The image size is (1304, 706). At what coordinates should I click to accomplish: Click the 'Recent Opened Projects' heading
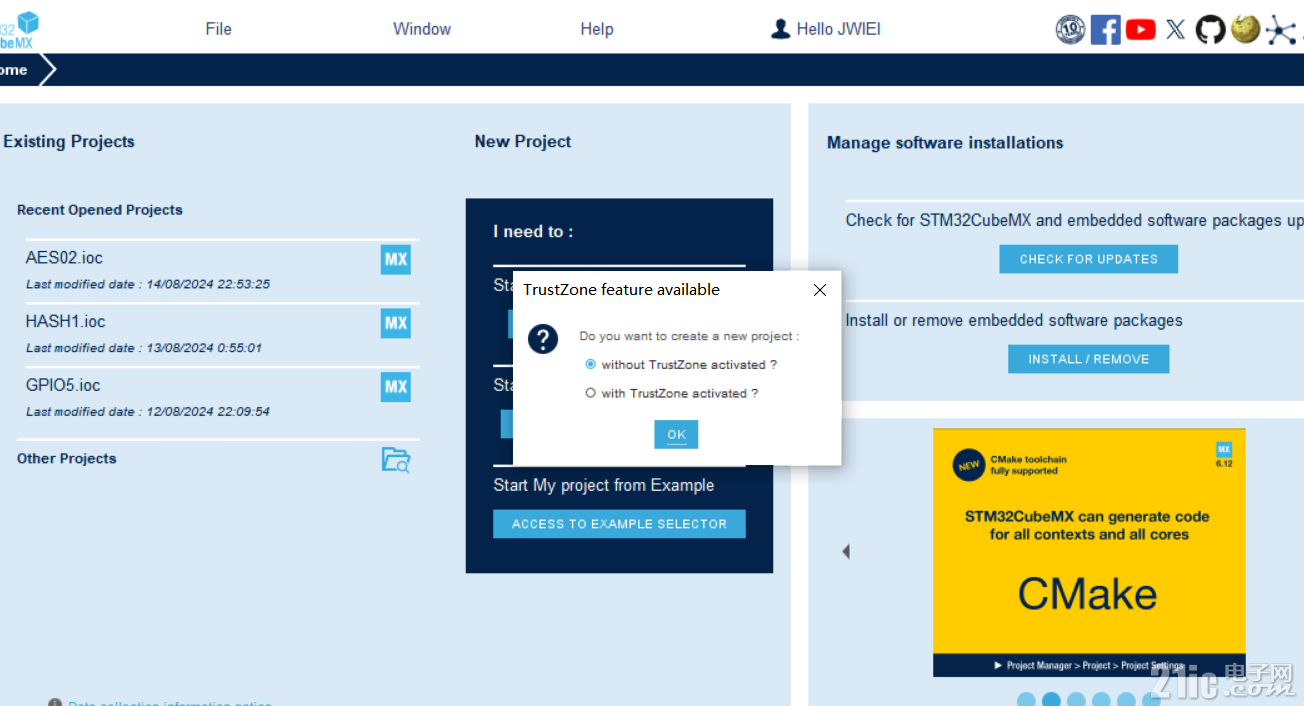[x=100, y=210]
